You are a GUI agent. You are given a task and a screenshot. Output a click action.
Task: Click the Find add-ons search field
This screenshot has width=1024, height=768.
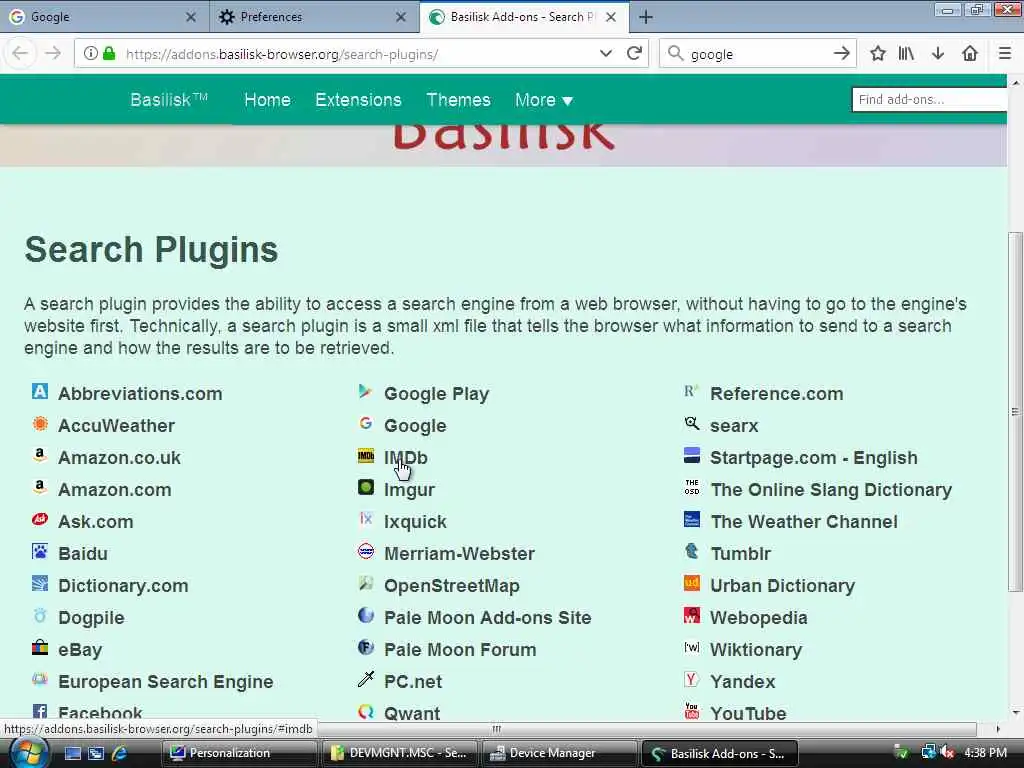[x=929, y=99]
